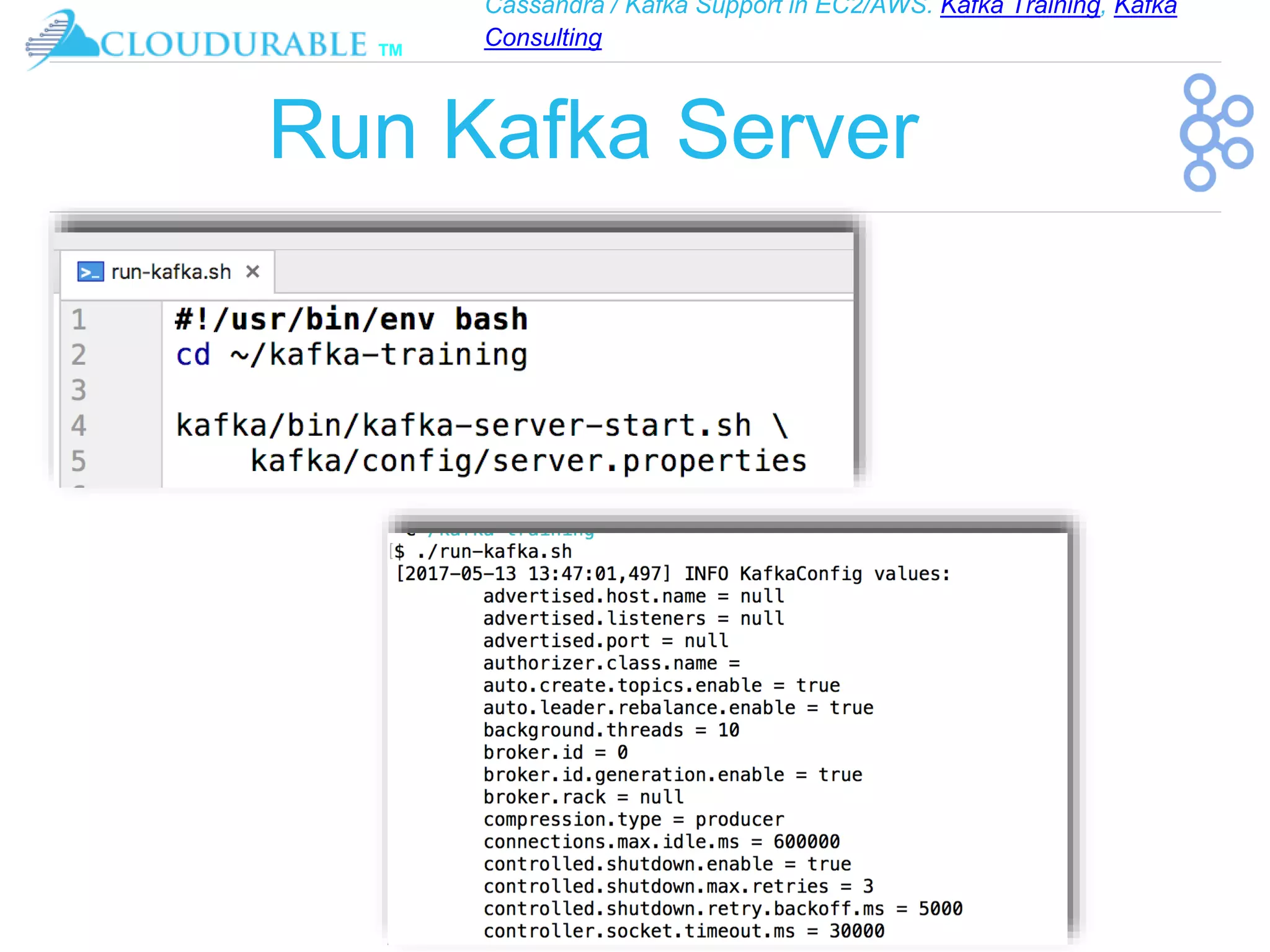This screenshot has width=1270, height=952.
Task: Open the Kafka Training link
Action: (1019, 7)
